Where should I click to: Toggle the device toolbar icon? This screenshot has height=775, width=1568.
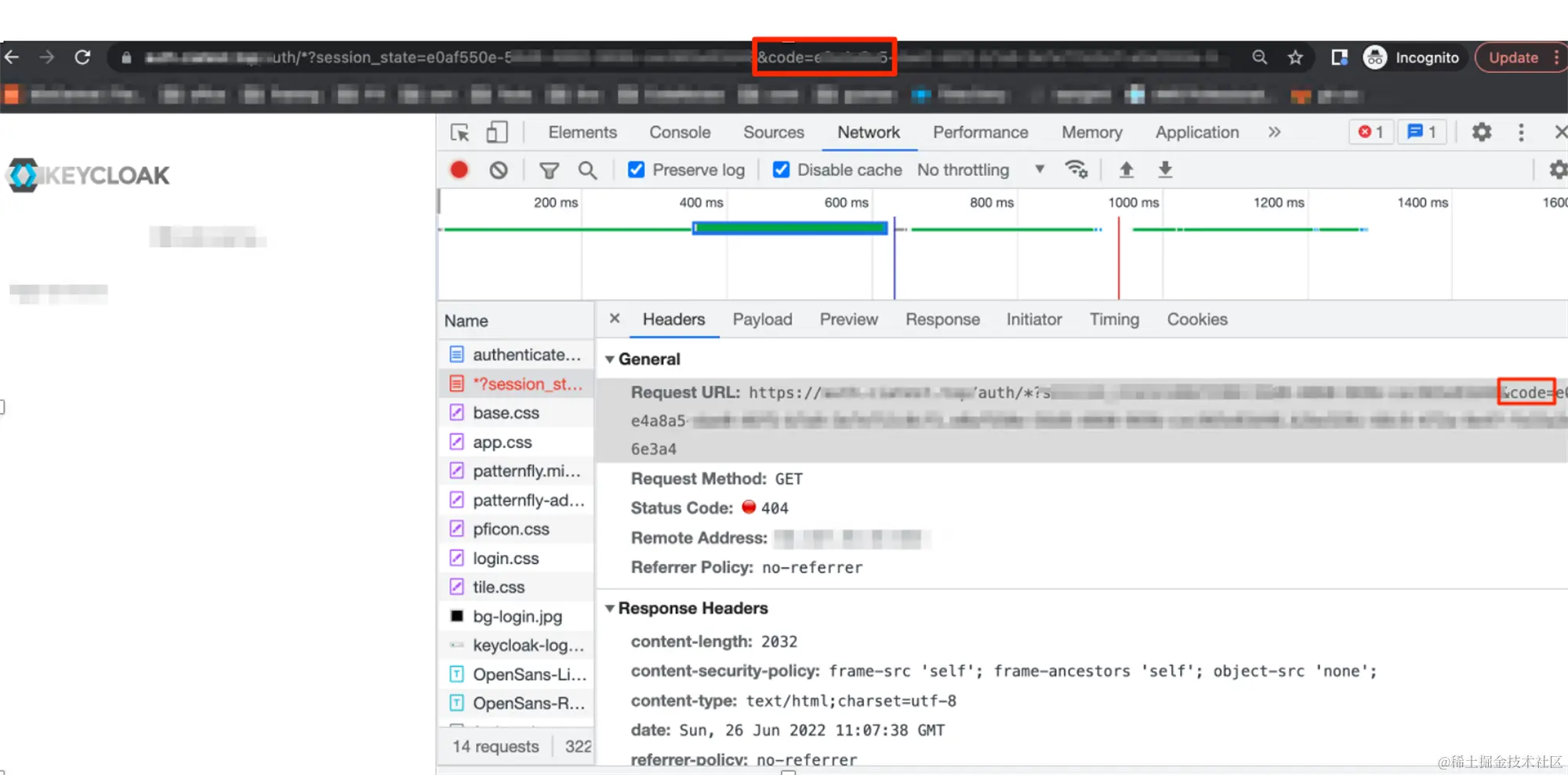click(x=497, y=133)
